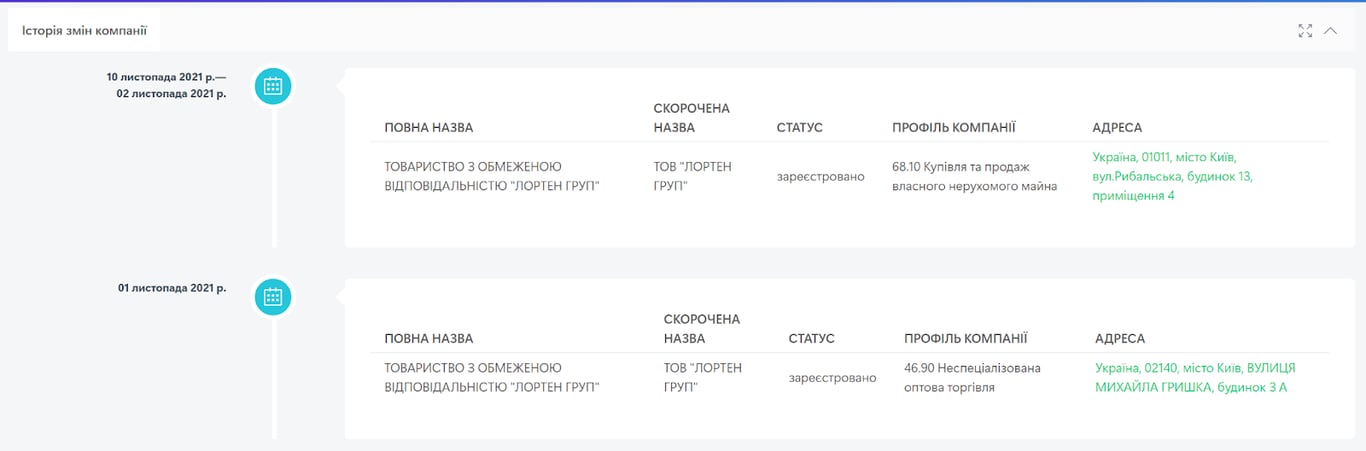1366x451 pixels.
Task: Open the вул. Рибальська, будинок 13 address link
Action: click(x=1172, y=176)
